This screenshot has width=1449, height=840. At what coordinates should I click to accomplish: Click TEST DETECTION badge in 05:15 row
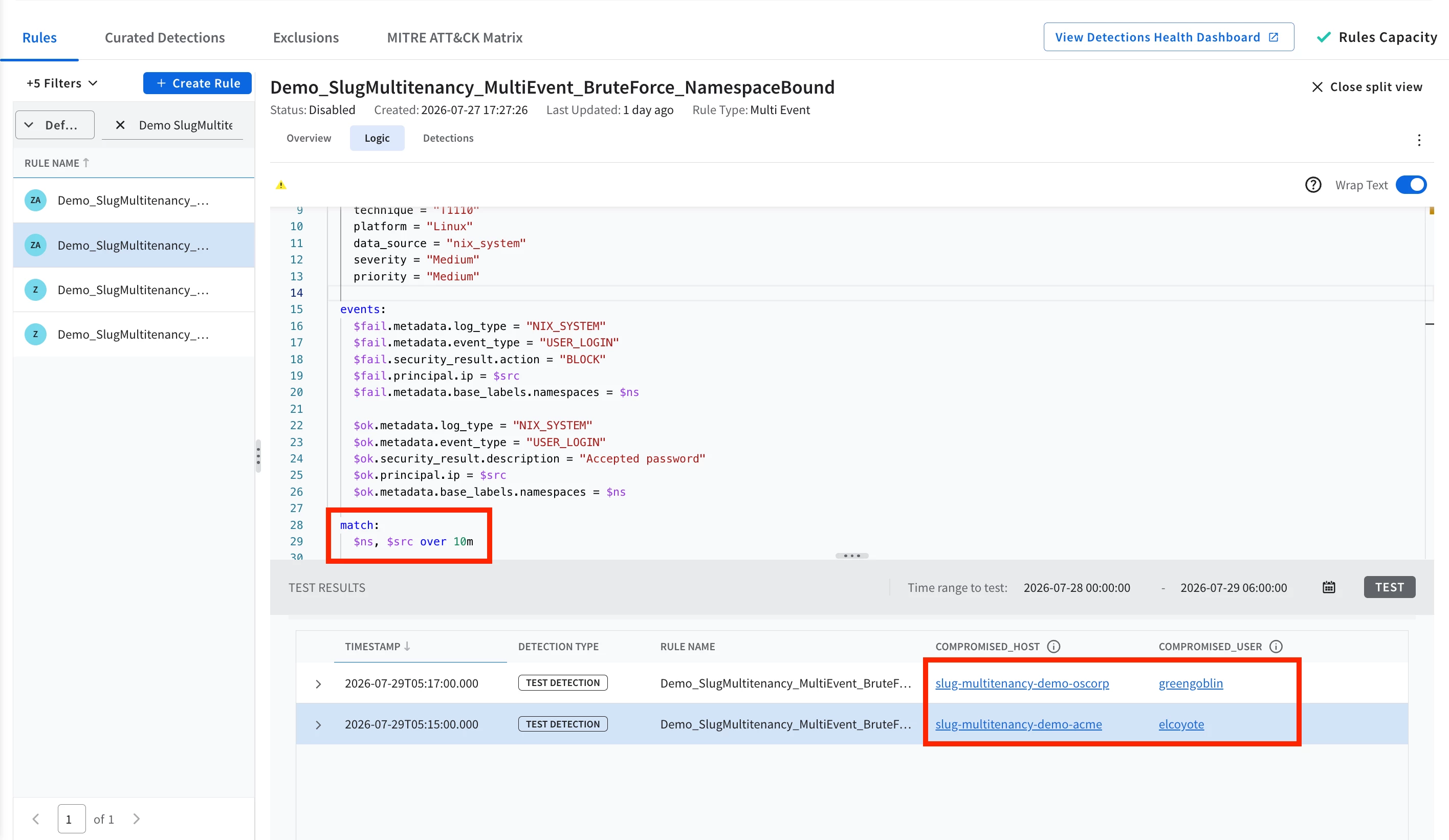pyautogui.click(x=562, y=724)
